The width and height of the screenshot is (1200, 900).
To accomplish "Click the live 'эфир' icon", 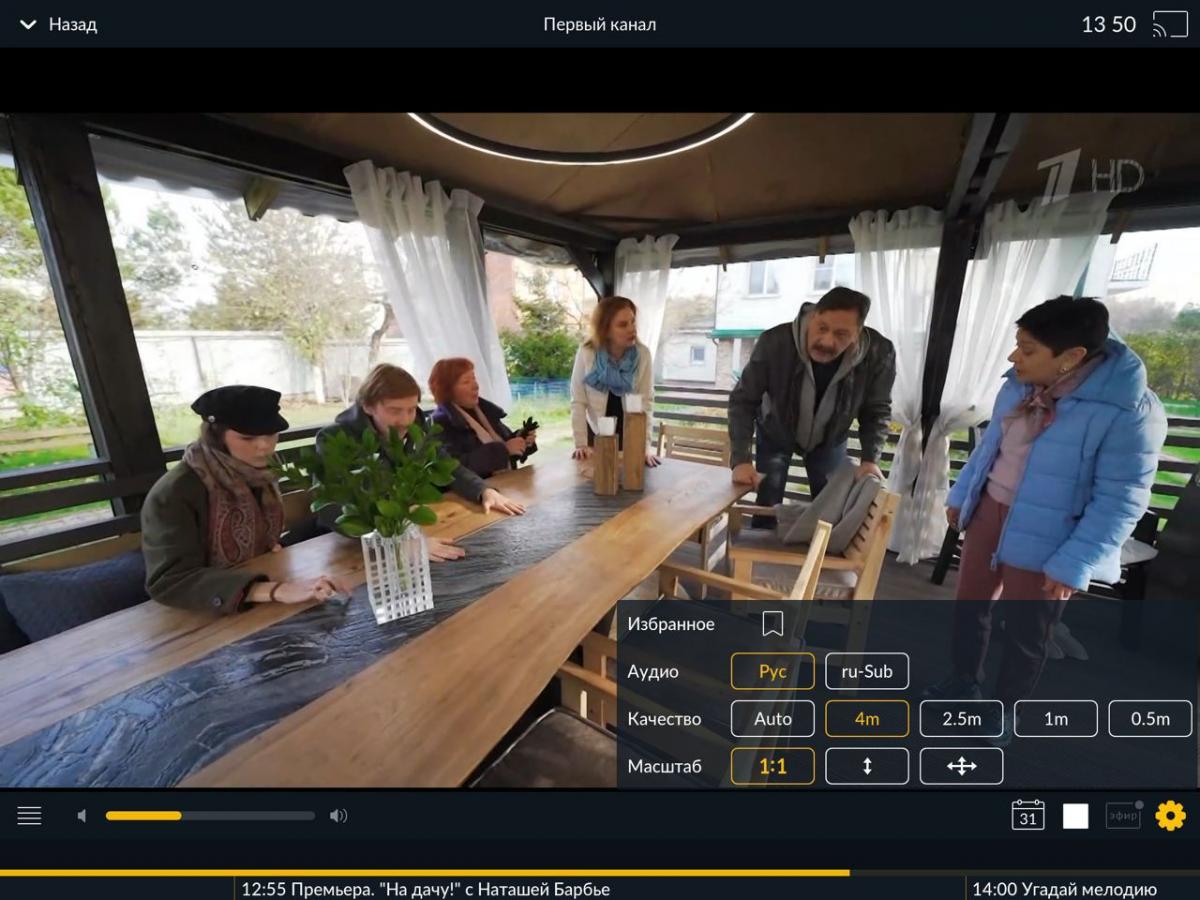I will pos(1123,816).
